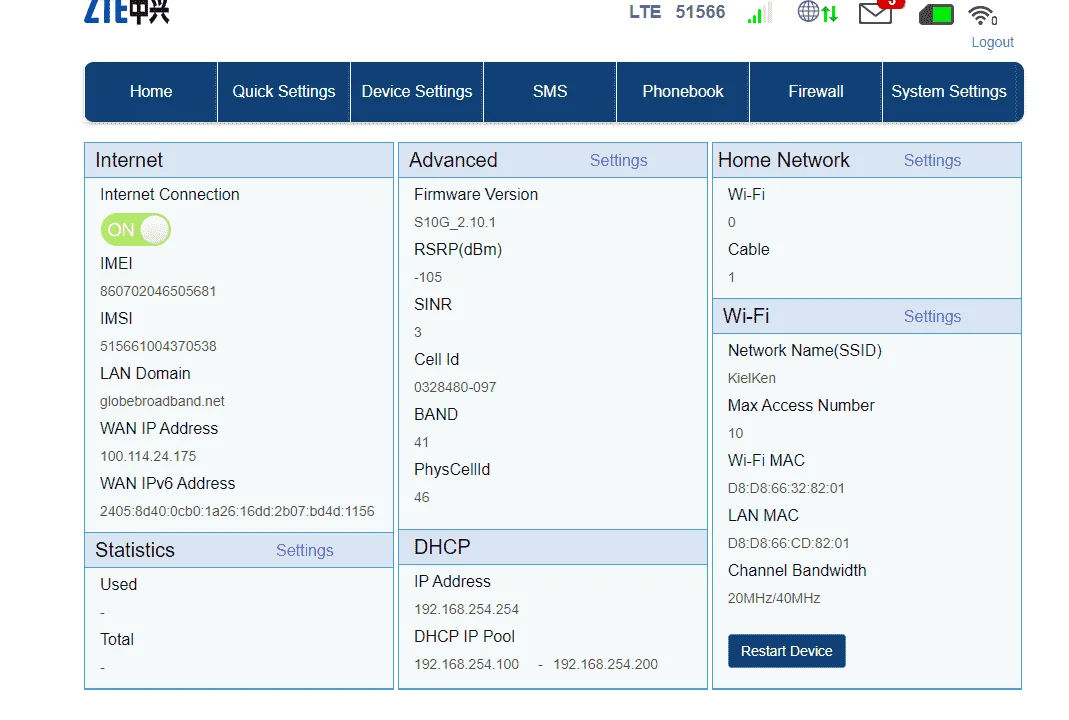Image resolution: width=1069 pixels, height=720 pixels.
Task: Open Settings link in Advanced panel
Action: 618,160
